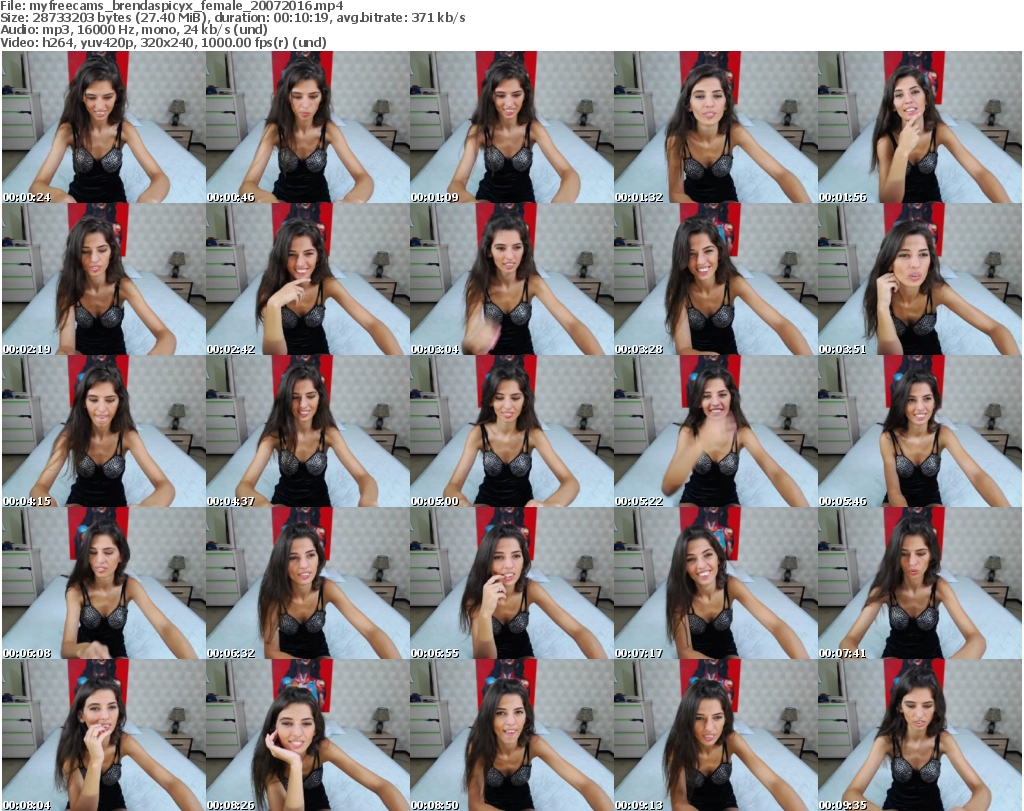Image resolution: width=1024 pixels, height=811 pixels.
Task: Choose the frame stamped 00:07:41
Action: (x=920, y=583)
